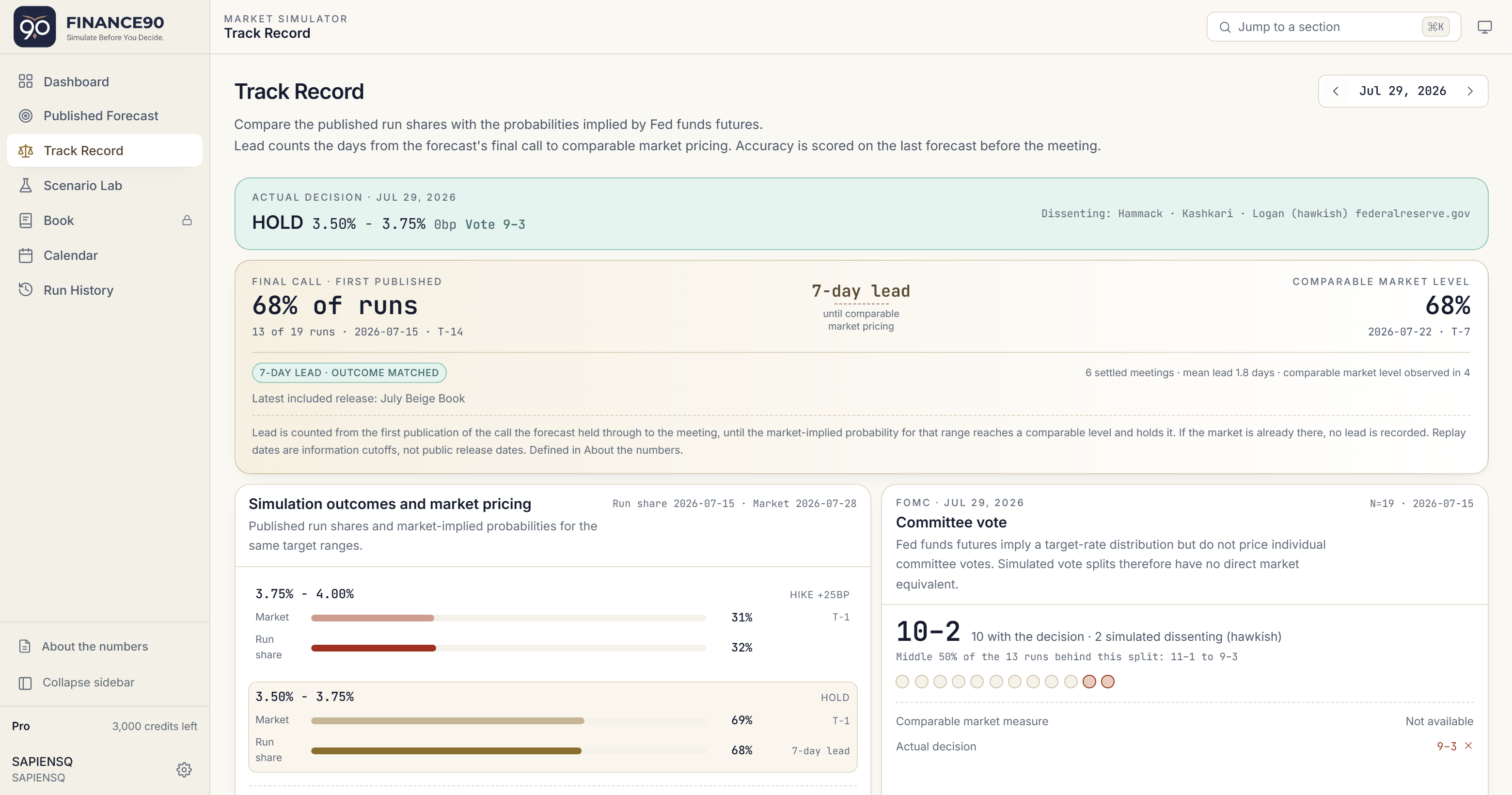
Task: Open the Book section label
Action: click(59, 220)
